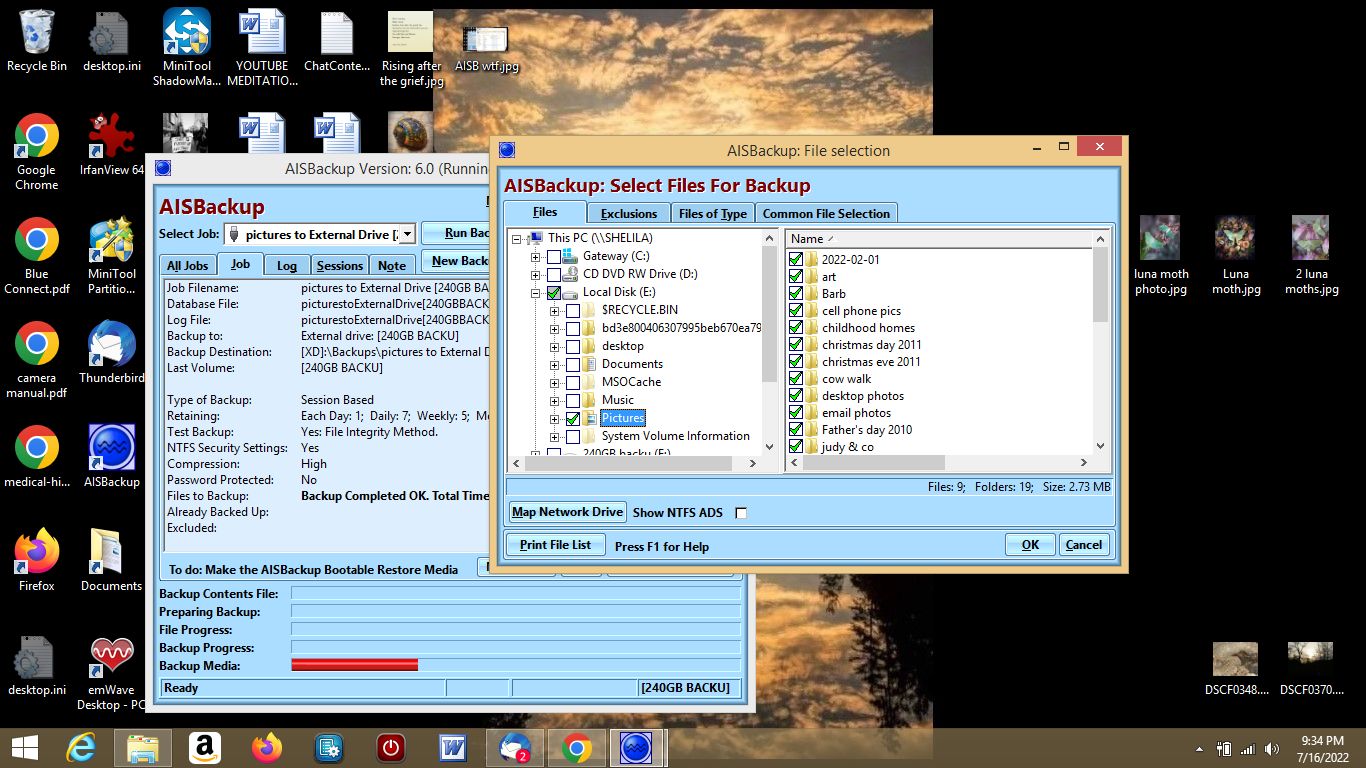The image size is (1366, 768).
Task: Click the Gateway (C:) drive icon
Action: (x=570, y=256)
